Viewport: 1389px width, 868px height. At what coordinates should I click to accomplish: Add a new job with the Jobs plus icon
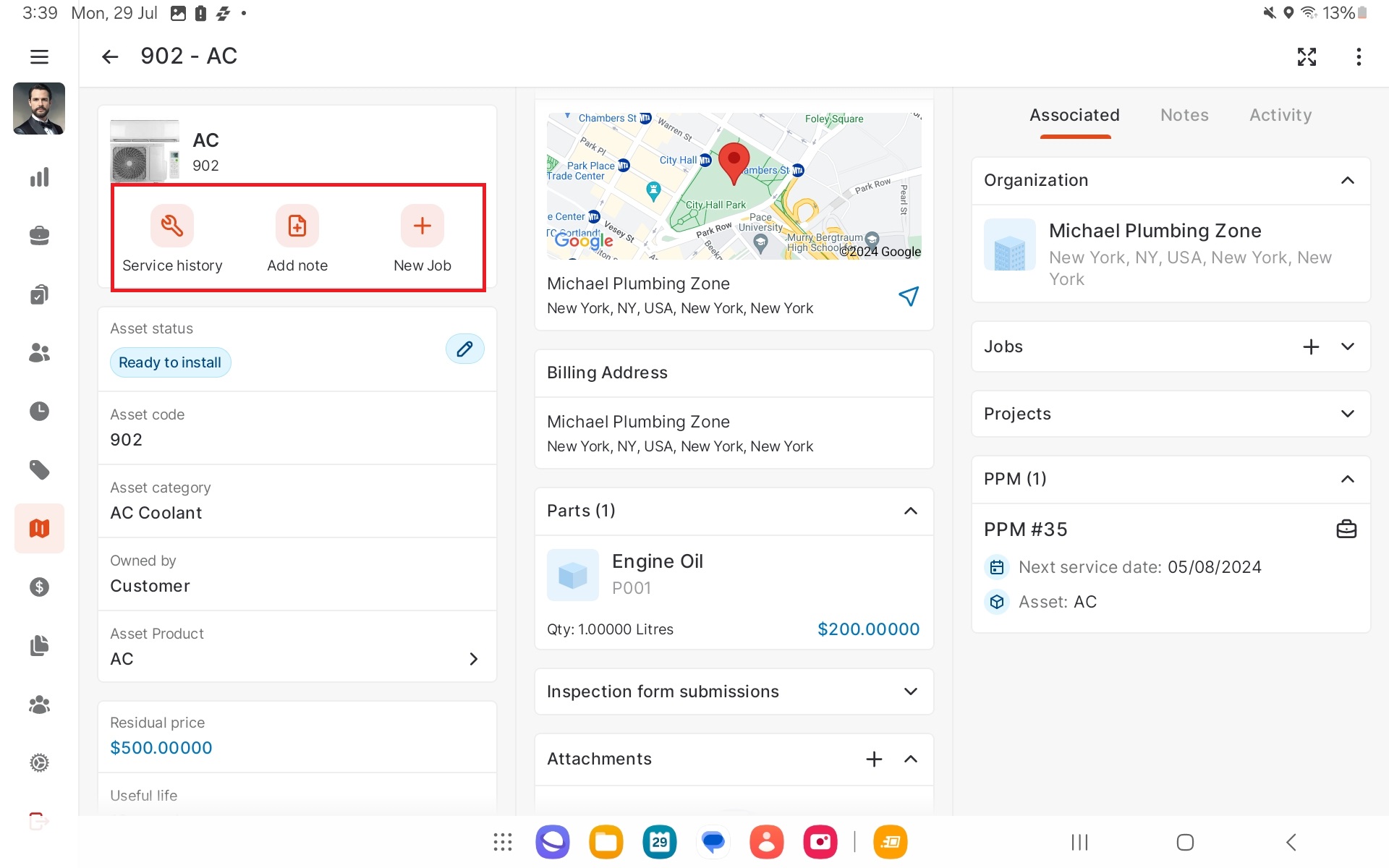[x=1311, y=347]
